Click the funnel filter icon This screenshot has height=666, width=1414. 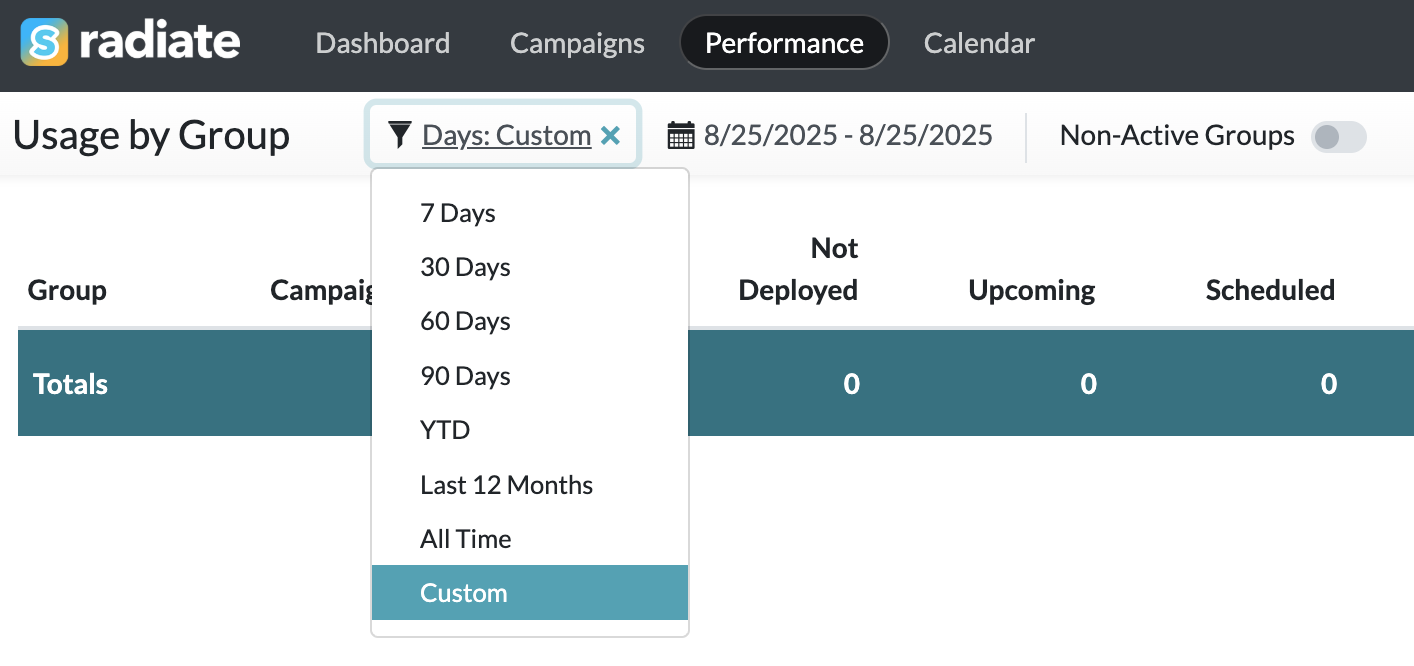coord(400,135)
